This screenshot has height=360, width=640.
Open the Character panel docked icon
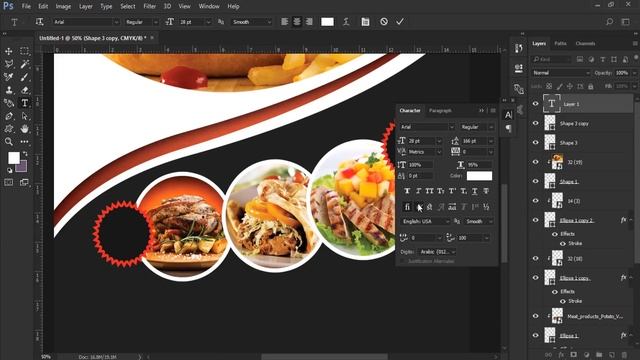coord(508,115)
